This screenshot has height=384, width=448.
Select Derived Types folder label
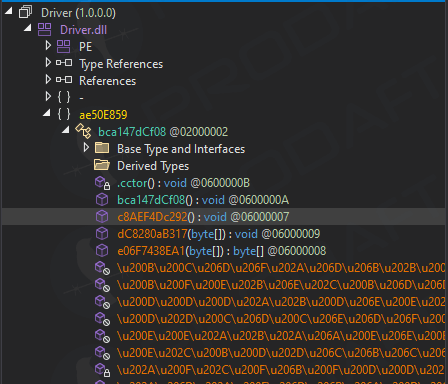(x=153, y=166)
